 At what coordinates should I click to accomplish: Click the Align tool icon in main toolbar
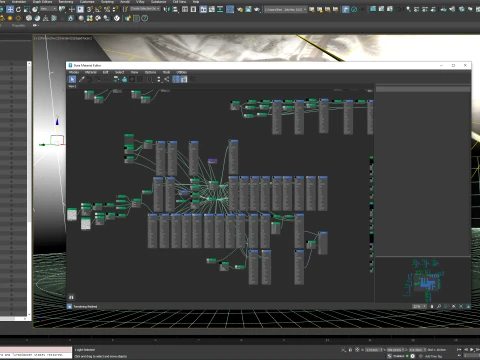point(175,9)
